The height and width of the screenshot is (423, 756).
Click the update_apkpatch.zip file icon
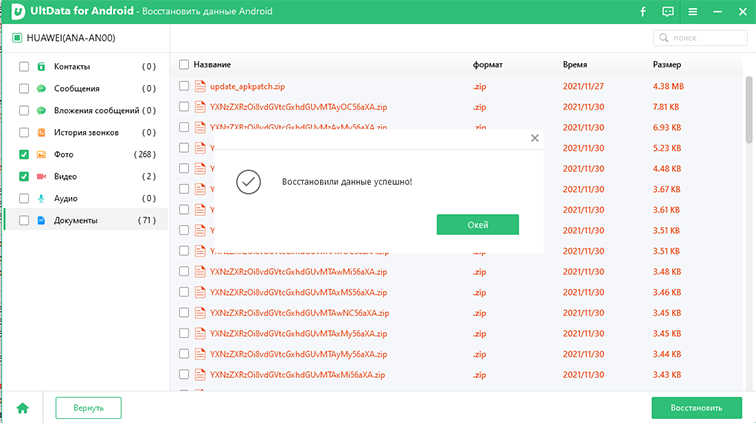(200, 86)
